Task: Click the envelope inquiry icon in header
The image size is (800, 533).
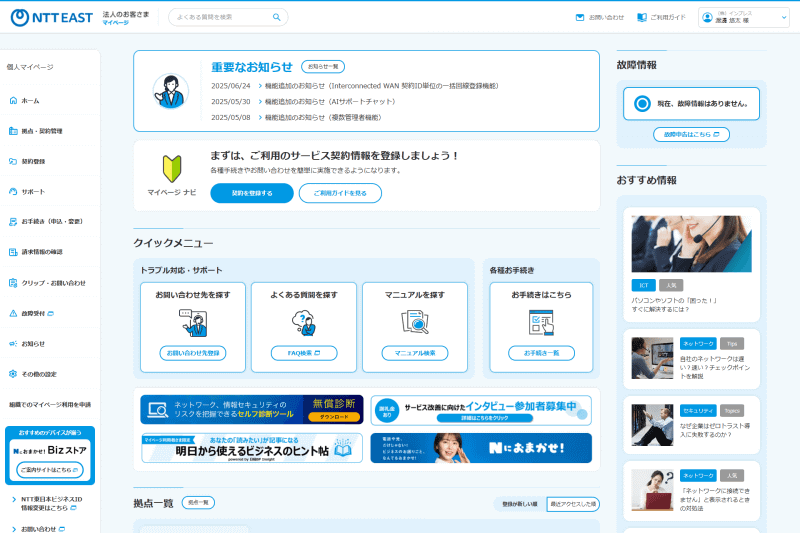Action: coord(580,17)
